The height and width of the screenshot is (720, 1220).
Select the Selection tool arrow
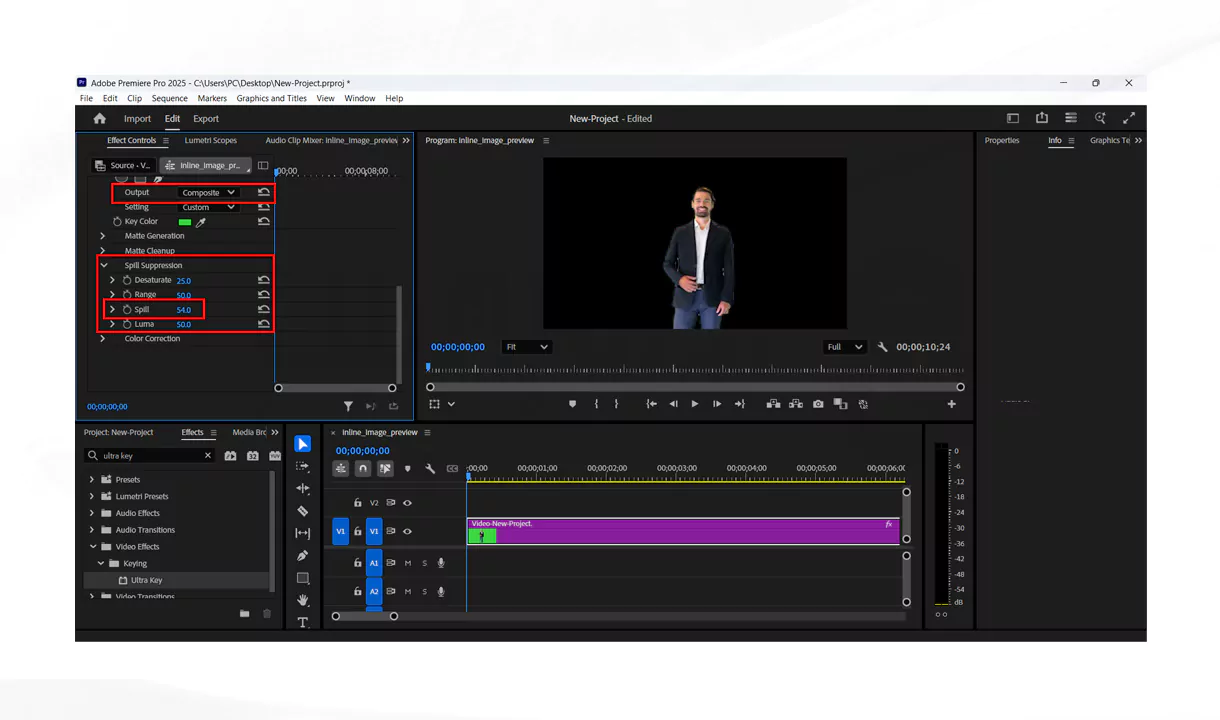click(x=303, y=444)
